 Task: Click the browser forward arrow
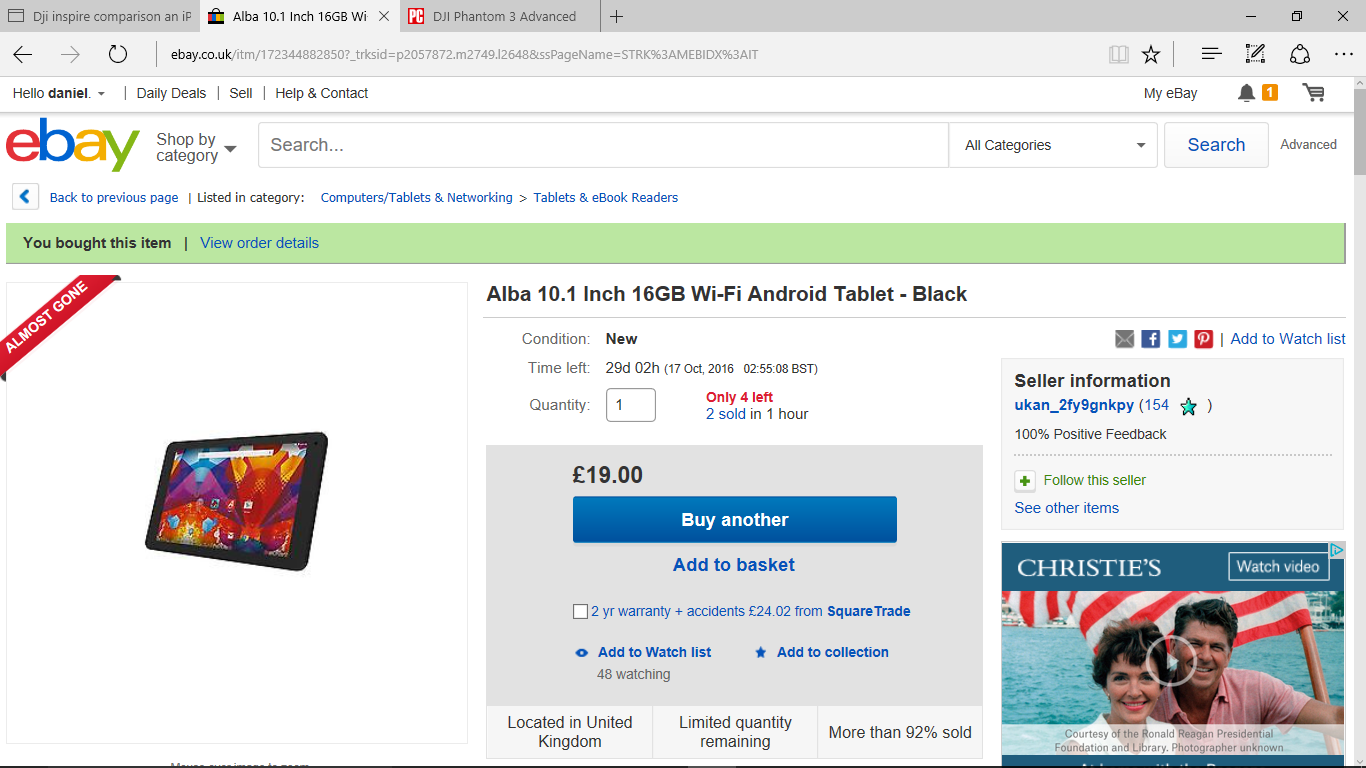tap(70, 54)
